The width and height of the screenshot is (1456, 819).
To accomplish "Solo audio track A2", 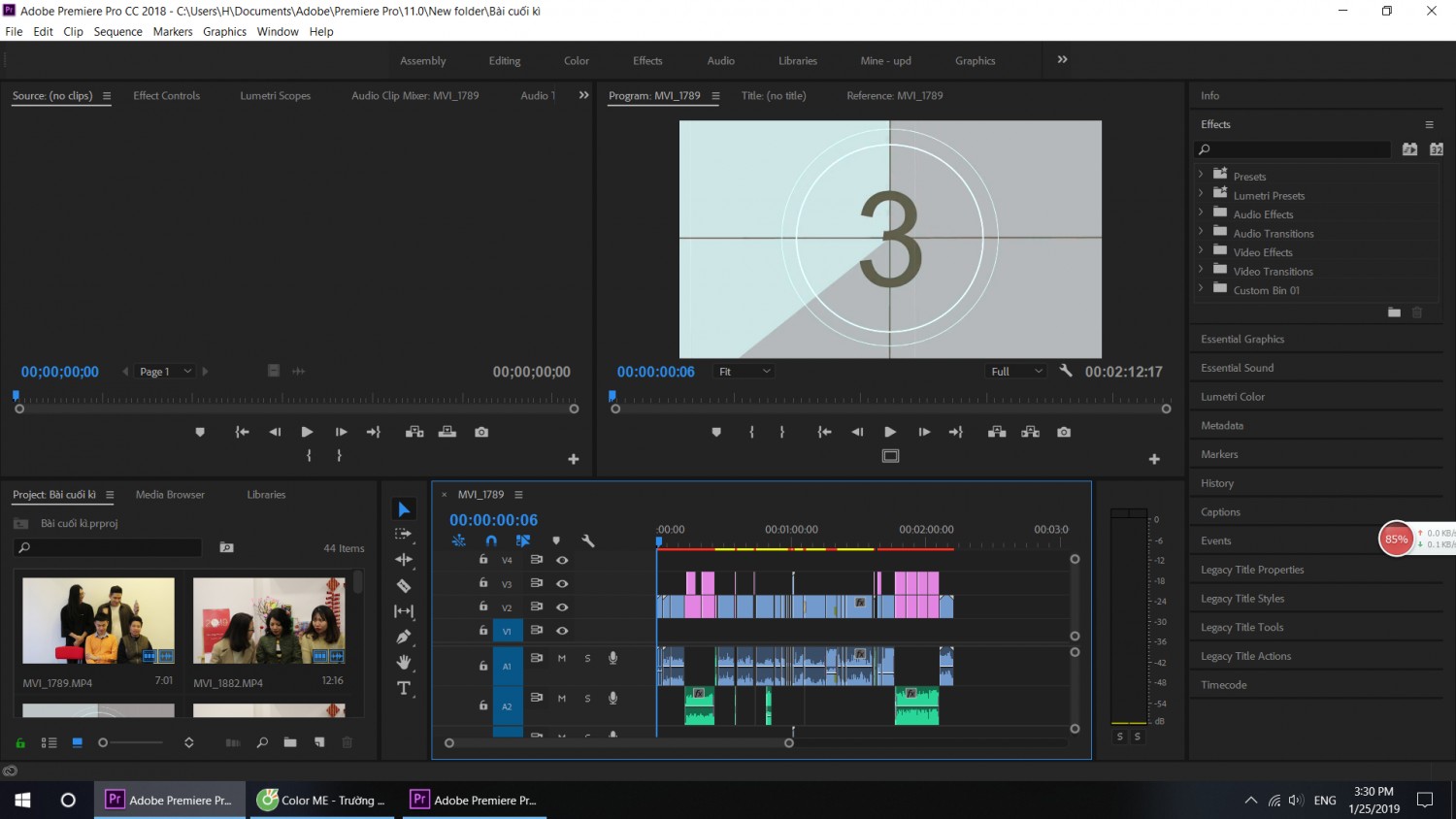I will [x=587, y=698].
